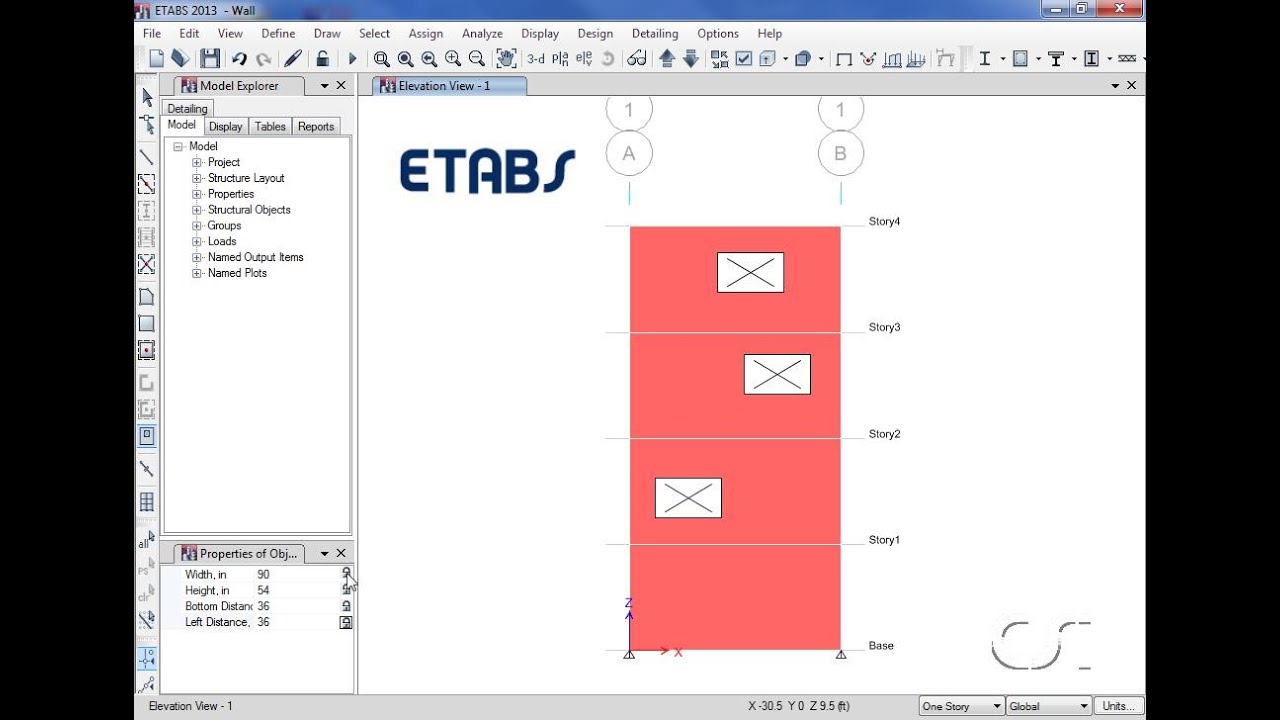1280x720 pixels.
Task: Open dropdown next to I-beam section icon
Action: tap(1003, 59)
